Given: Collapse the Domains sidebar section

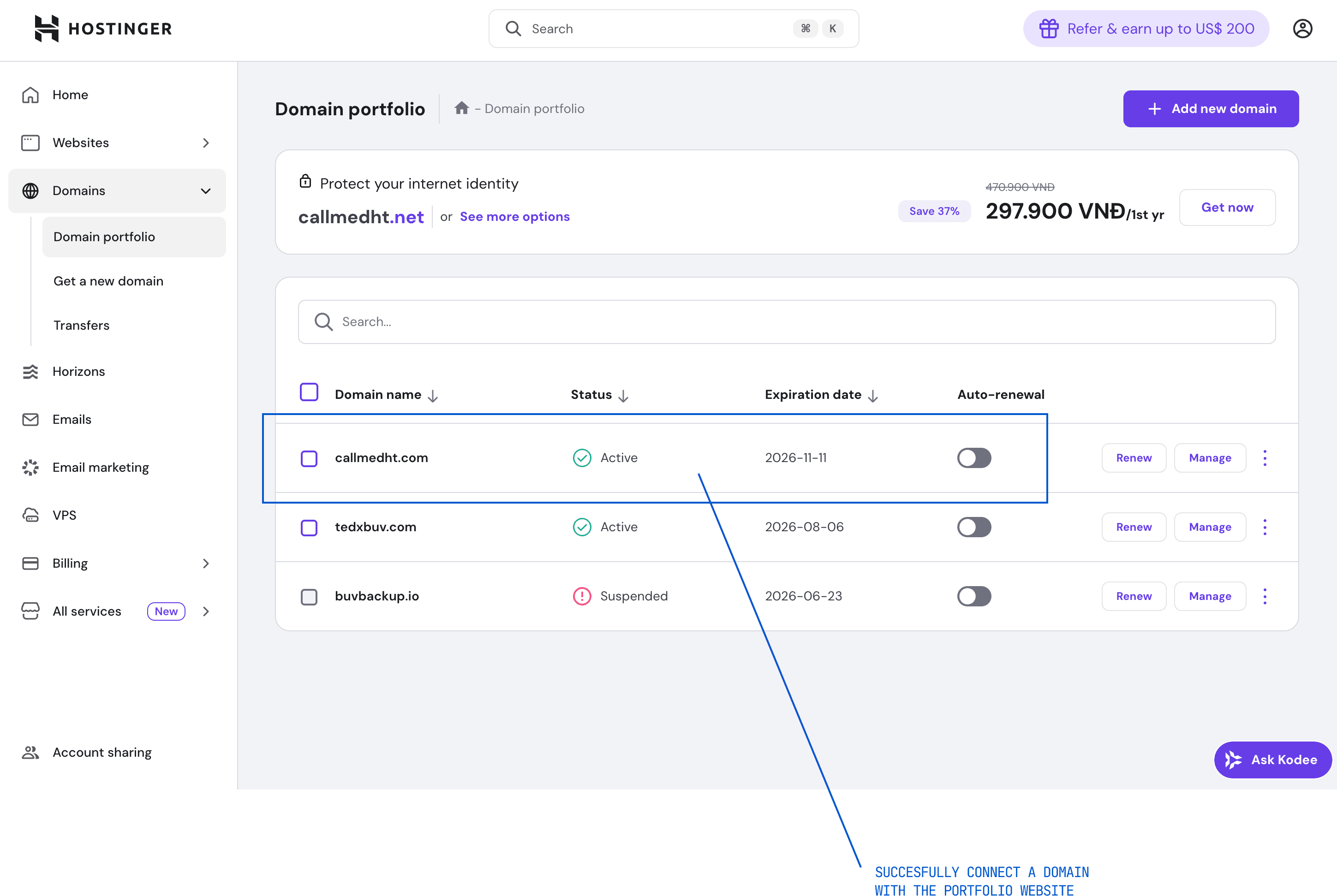Looking at the screenshot, I should click(x=206, y=191).
